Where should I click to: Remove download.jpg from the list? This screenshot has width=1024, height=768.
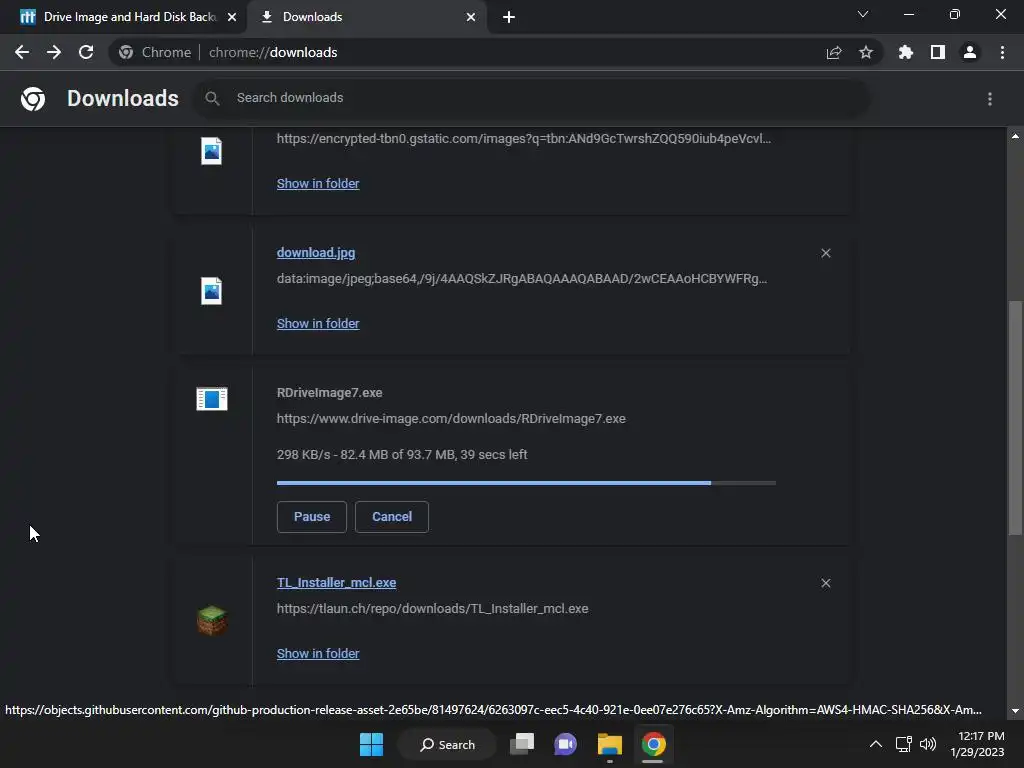pyautogui.click(x=825, y=253)
